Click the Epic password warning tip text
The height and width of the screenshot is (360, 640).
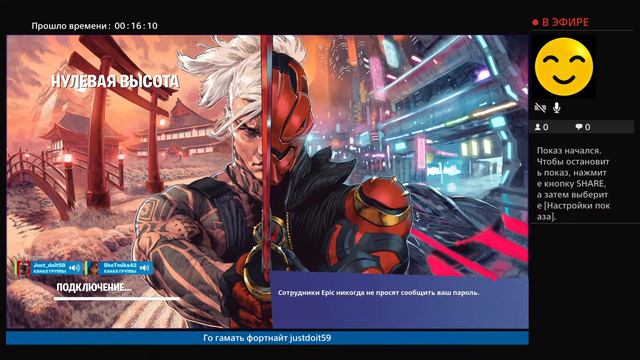point(378,293)
